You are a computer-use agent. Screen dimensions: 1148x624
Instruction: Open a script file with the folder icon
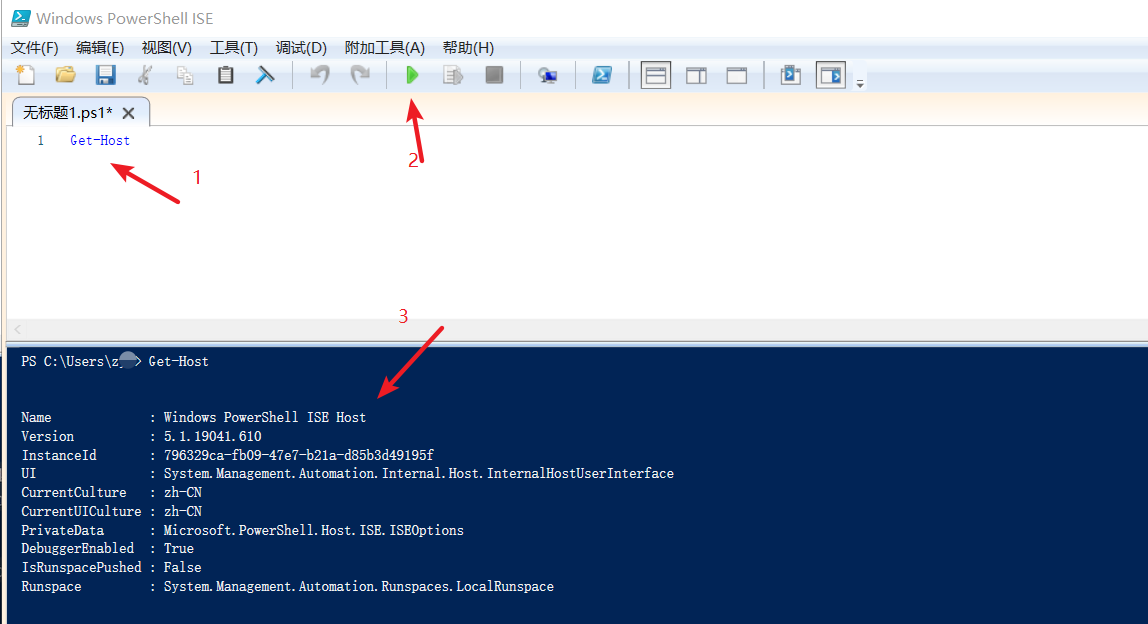point(65,75)
